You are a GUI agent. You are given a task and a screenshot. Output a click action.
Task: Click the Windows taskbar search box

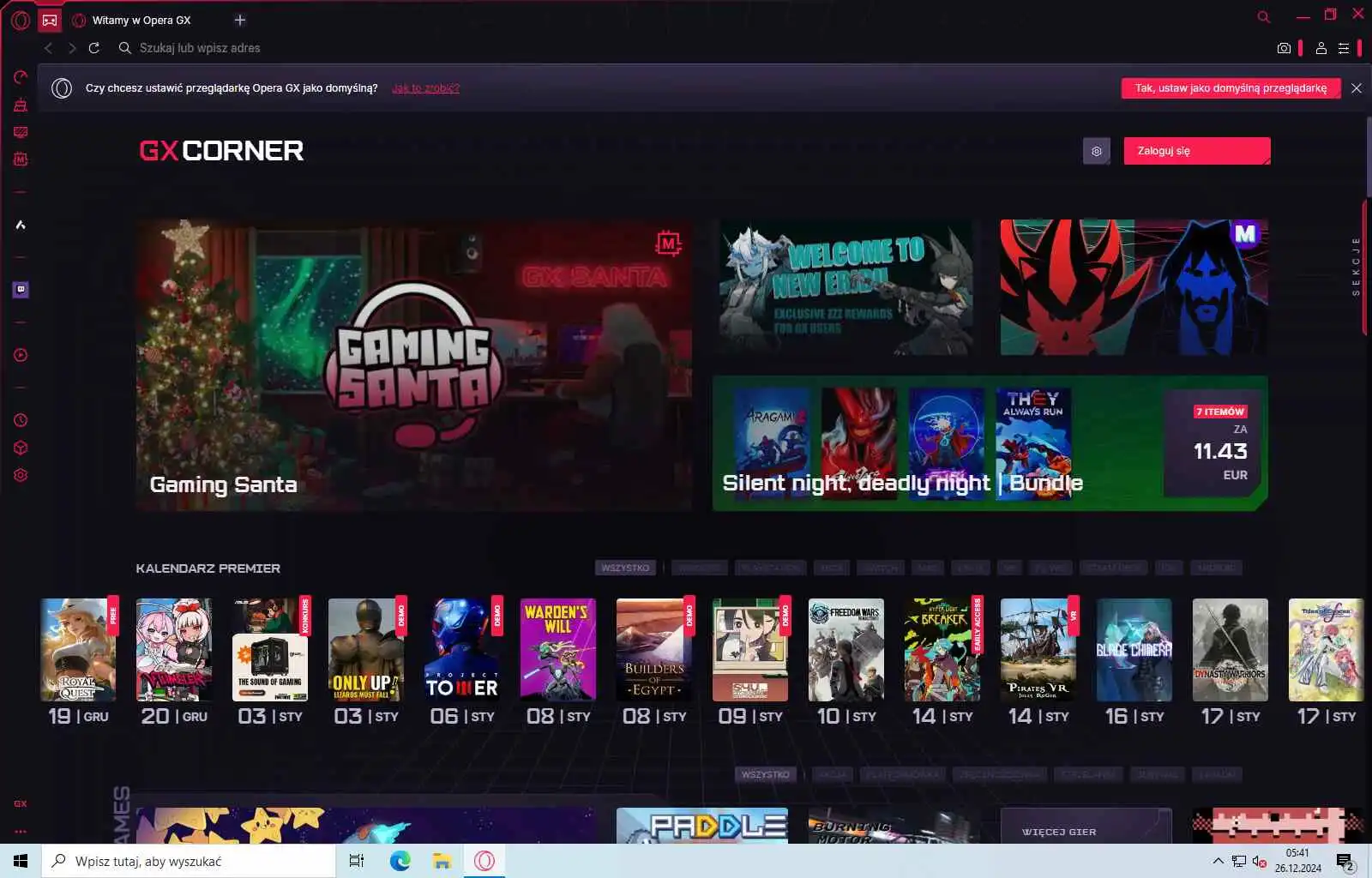[x=189, y=861]
